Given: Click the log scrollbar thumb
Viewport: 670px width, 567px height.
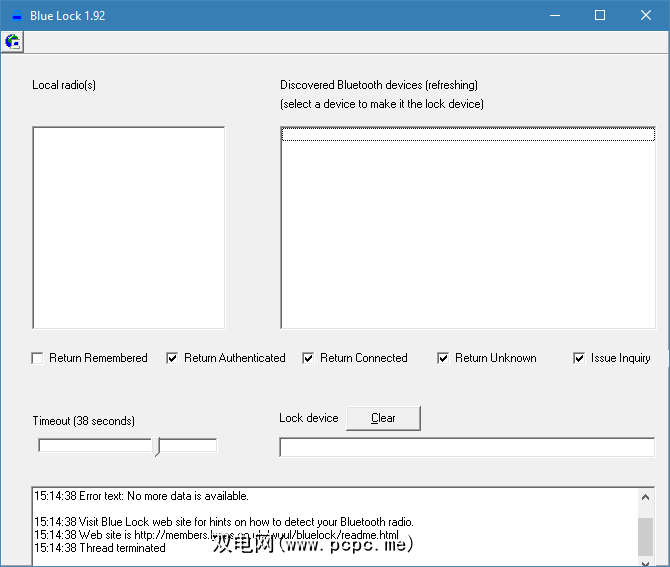Looking at the screenshot, I should tap(645, 537).
